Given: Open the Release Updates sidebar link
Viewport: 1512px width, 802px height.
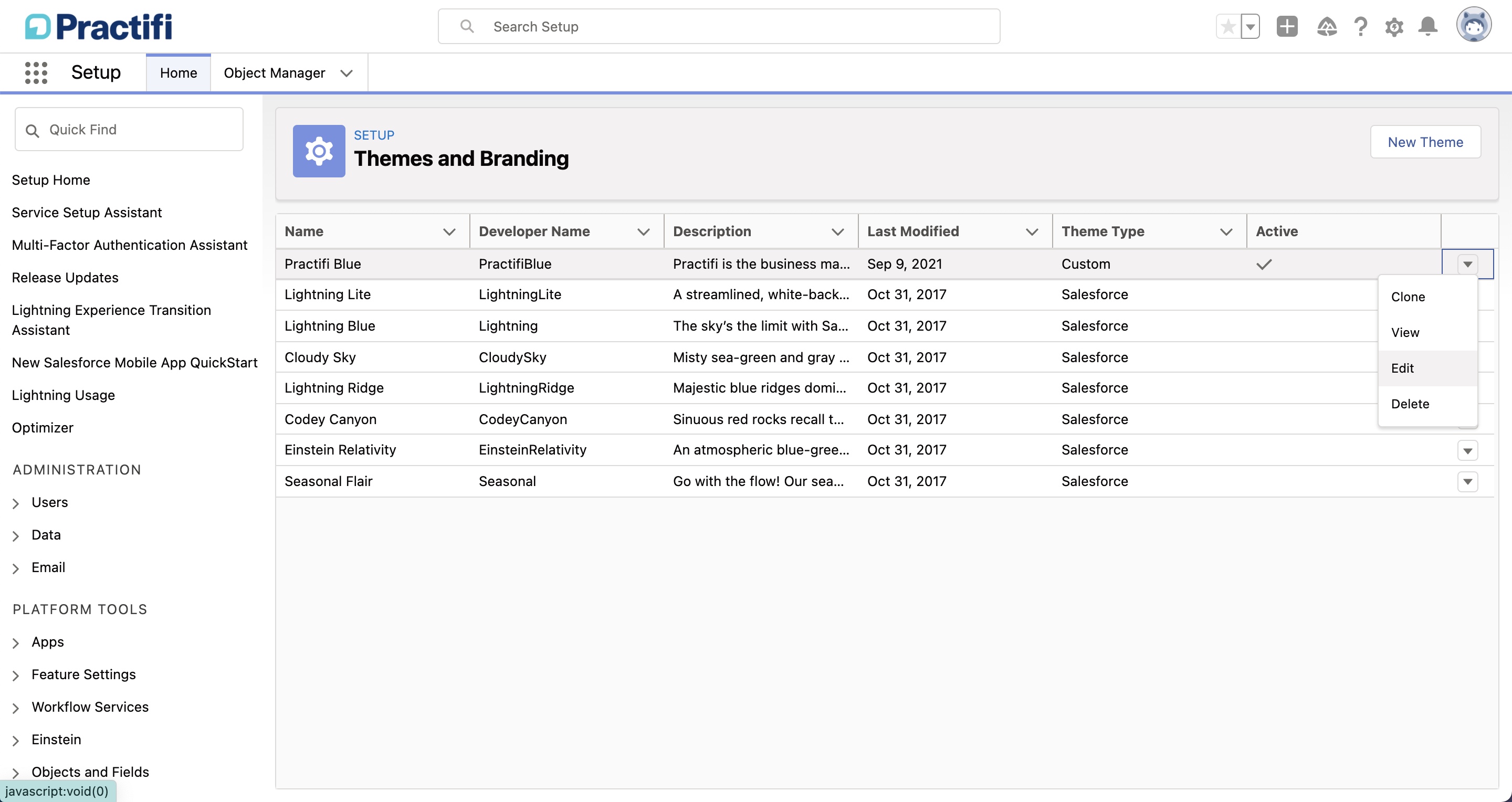Looking at the screenshot, I should click(65, 278).
